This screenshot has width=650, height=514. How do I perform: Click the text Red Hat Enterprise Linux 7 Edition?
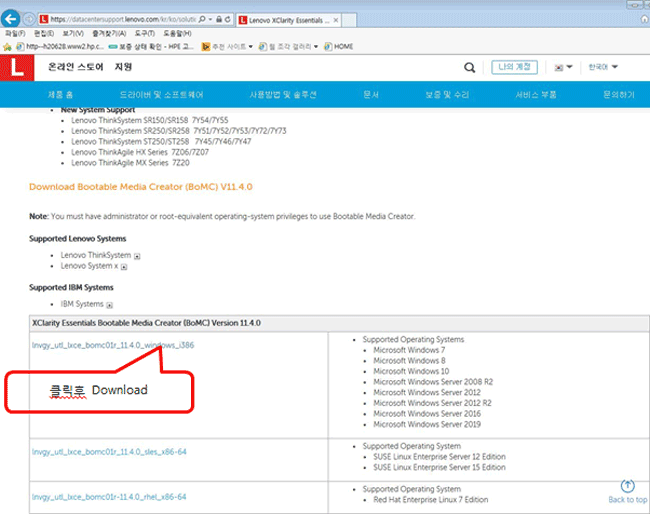(x=431, y=499)
